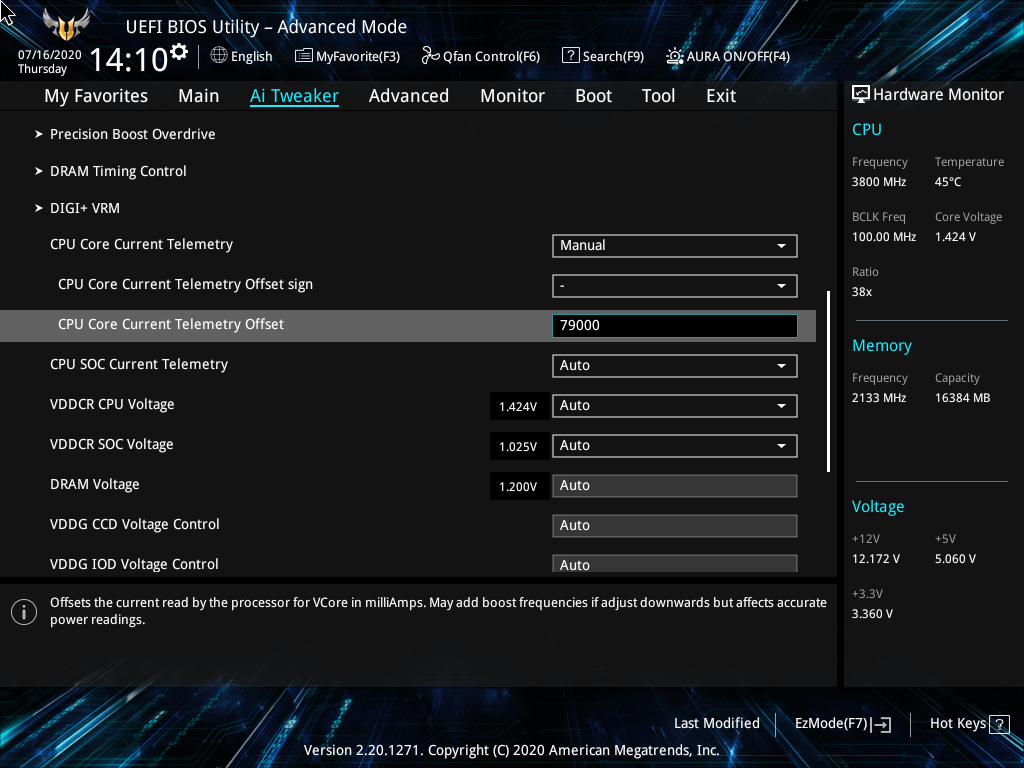Click the 14:10 clock display
This screenshot has height=768, width=1024.
coord(129,59)
